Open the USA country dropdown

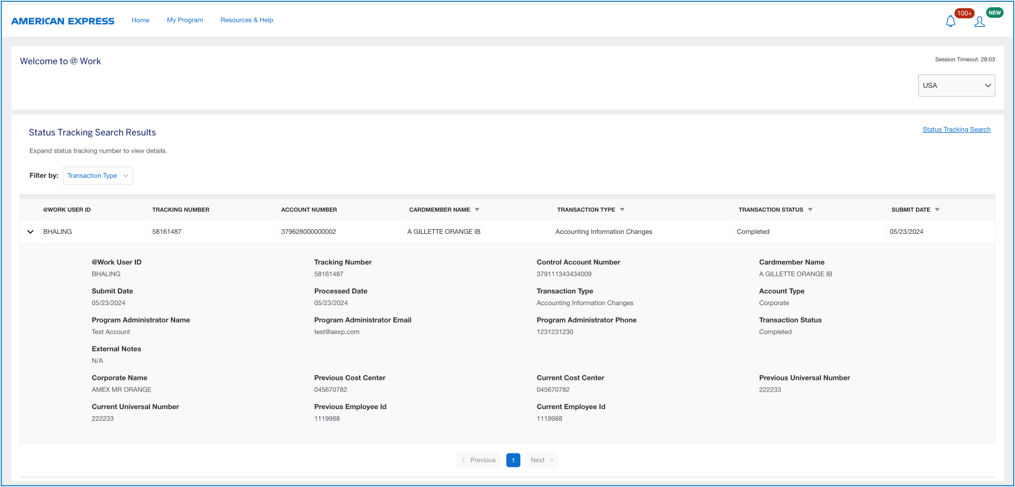click(956, 86)
